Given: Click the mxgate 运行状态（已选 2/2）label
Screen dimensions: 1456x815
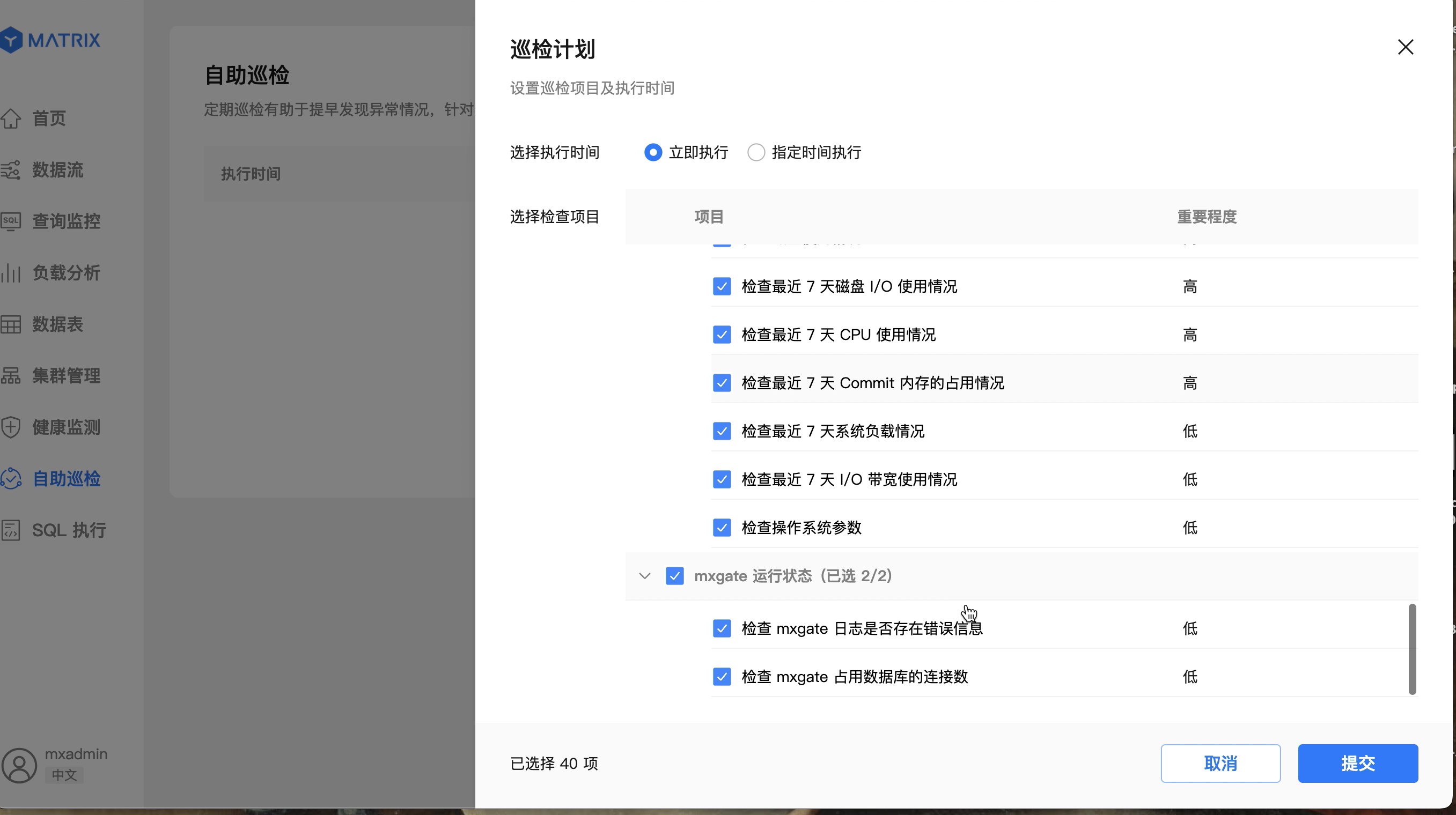Looking at the screenshot, I should pyautogui.click(x=793, y=576).
